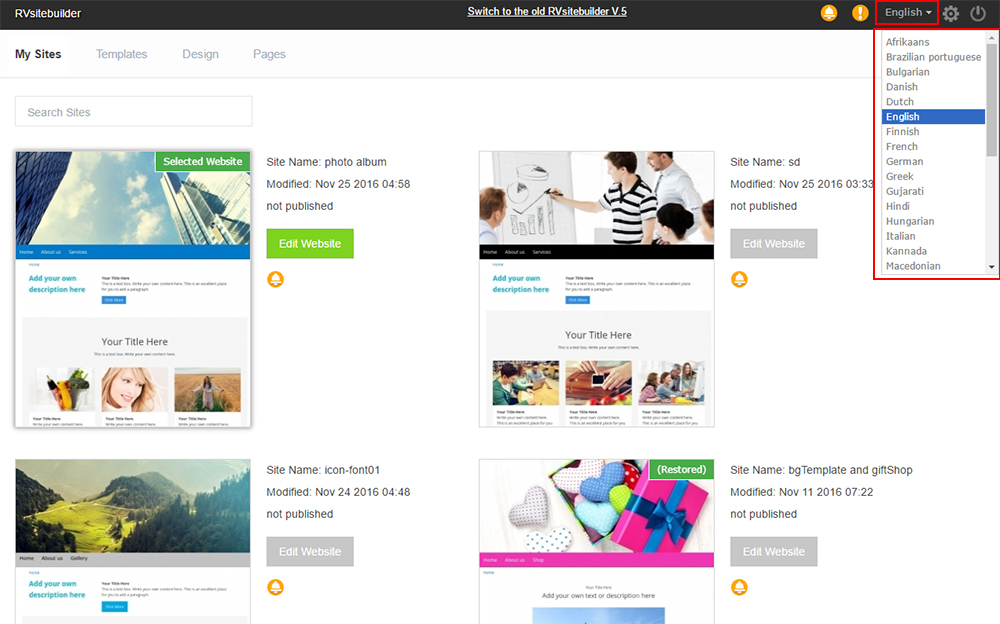The height and width of the screenshot is (624, 1000).
Task: Click language list scrollbar down arrow
Action: point(992,267)
